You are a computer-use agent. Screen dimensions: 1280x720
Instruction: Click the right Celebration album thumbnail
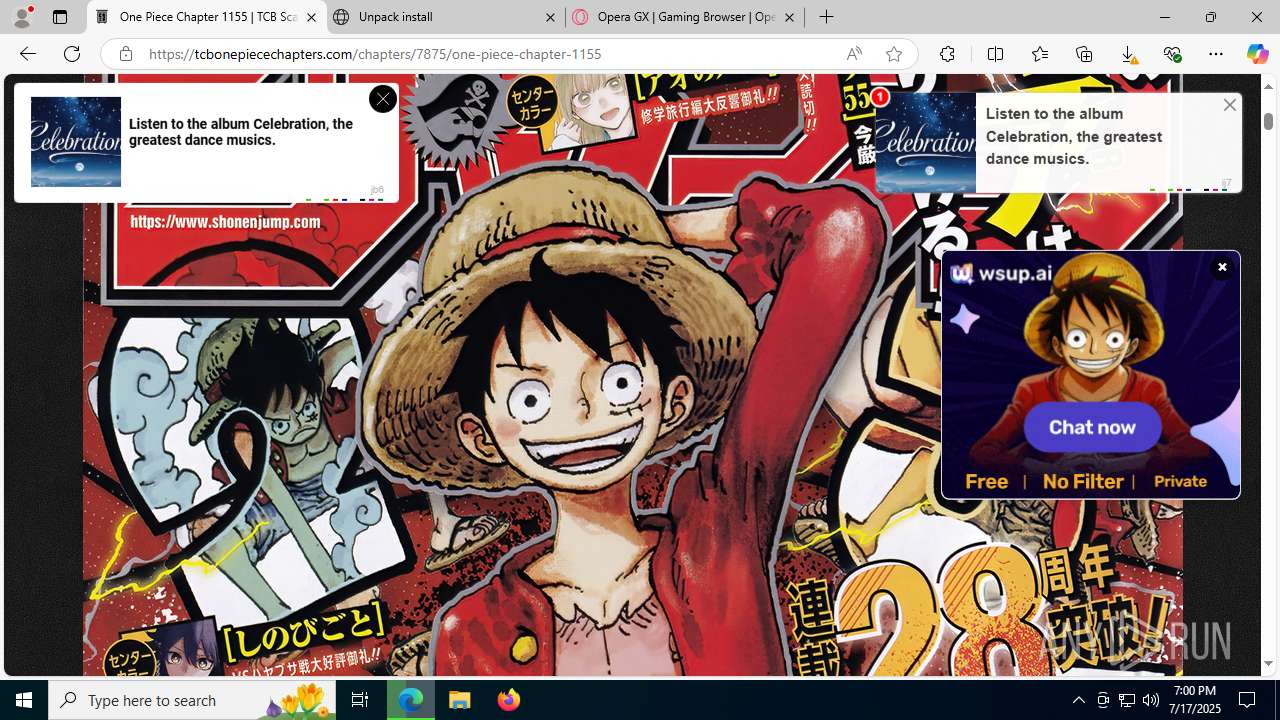coord(925,142)
